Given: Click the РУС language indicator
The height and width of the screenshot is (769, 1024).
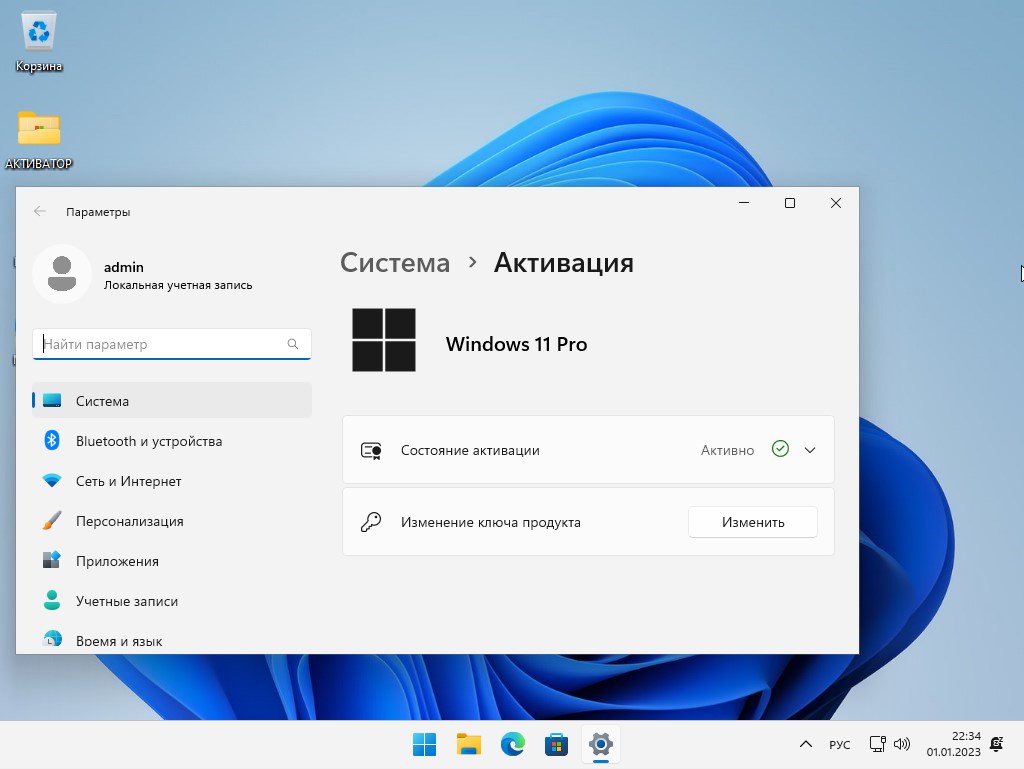Looking at the screenshot, I should coord(840,745).
